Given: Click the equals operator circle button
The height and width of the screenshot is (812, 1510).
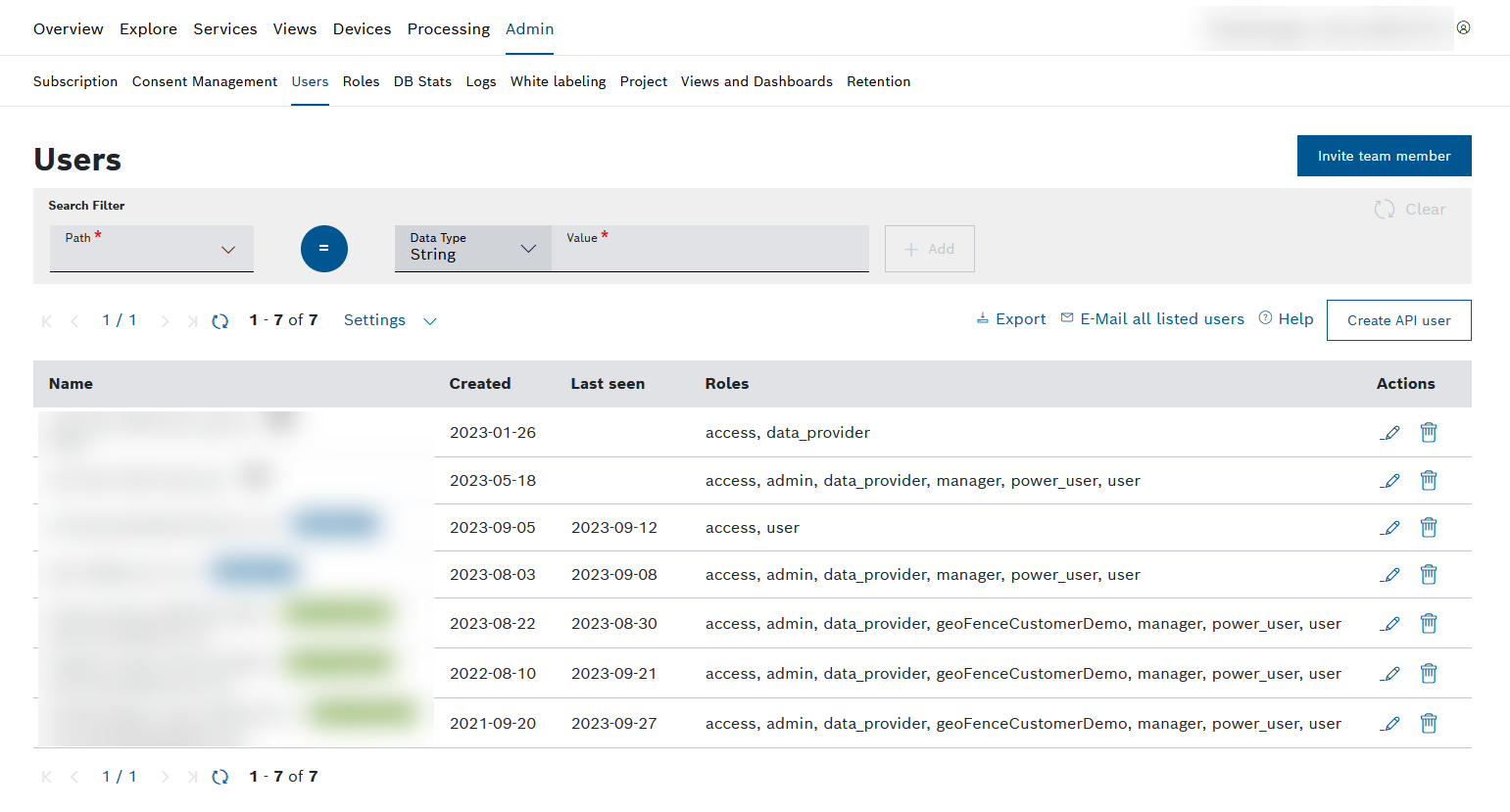Looking at the screenshot, I should click(323, 249).
